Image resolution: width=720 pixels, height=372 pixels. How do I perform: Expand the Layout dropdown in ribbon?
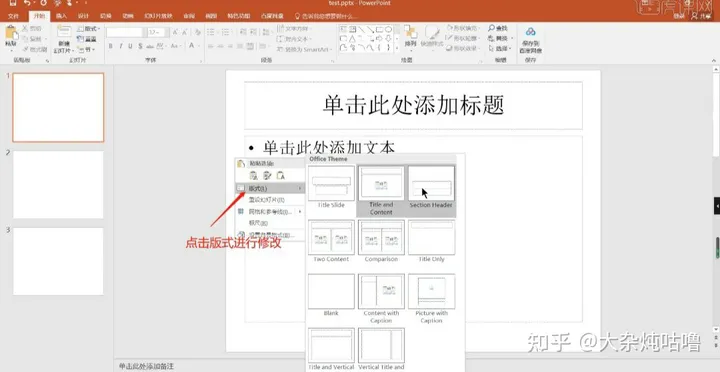pos(89,28)
